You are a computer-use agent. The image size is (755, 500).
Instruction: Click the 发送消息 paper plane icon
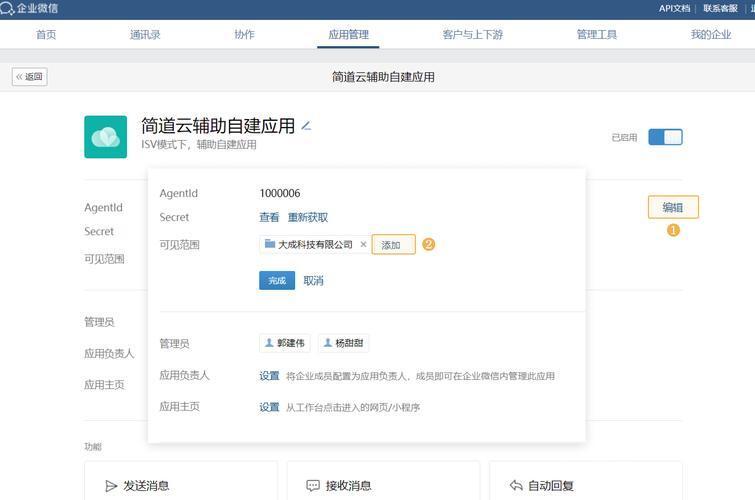click(111, 486)
